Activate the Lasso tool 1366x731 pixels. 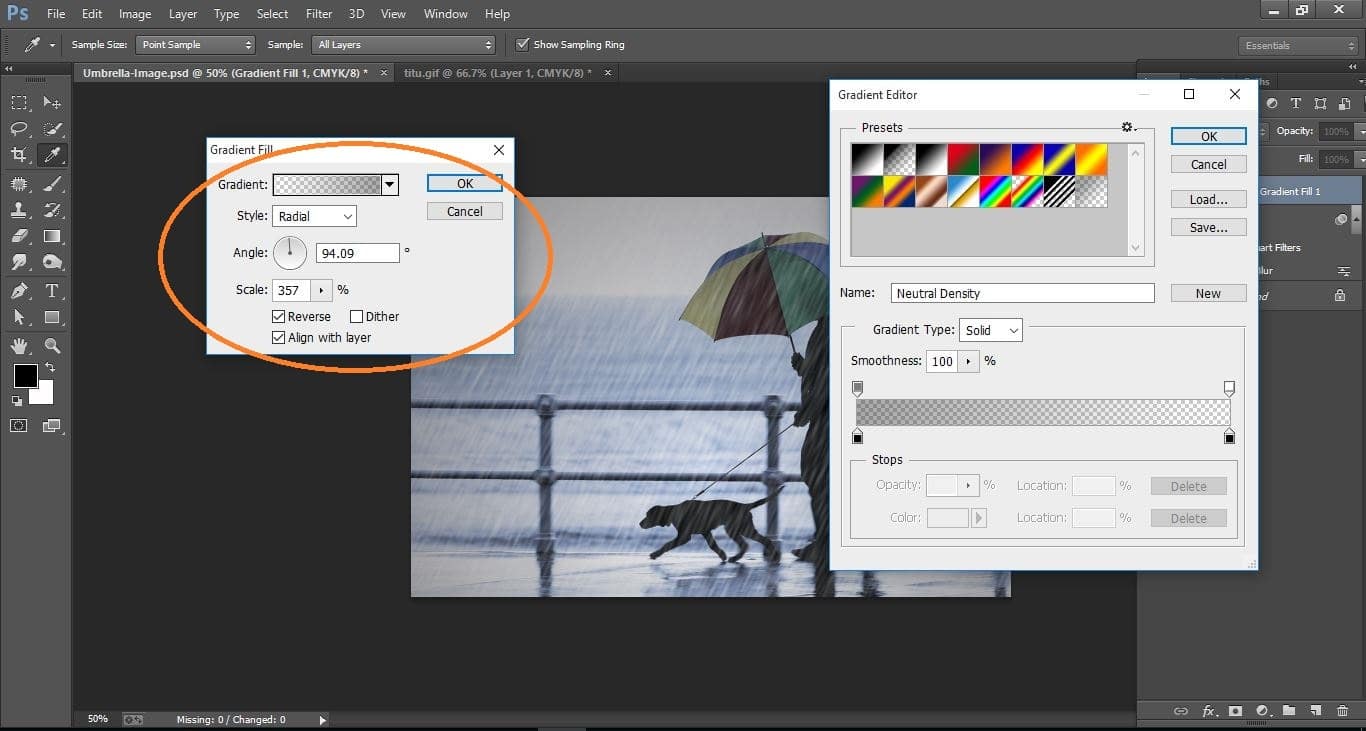[x=18, y=128]
